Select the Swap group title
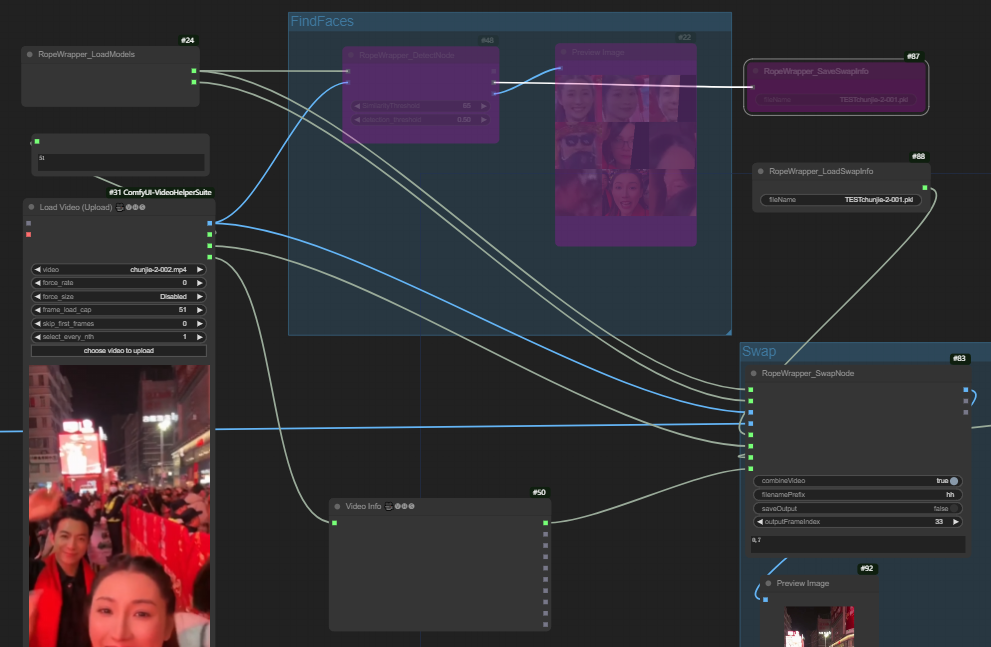The width and height of the screenshot is (991, 647). [758, 351]
